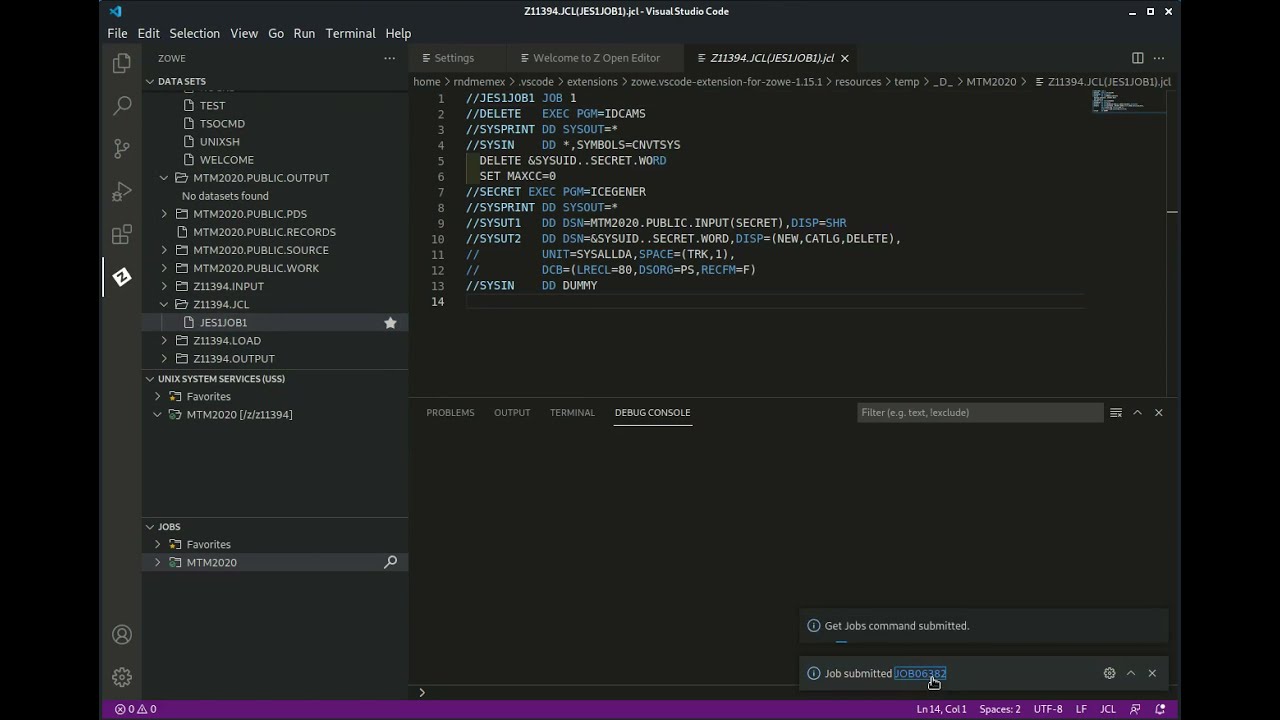Open the Run menu
This screenshot has width=1280, height=720.
(x=304, y=33)
